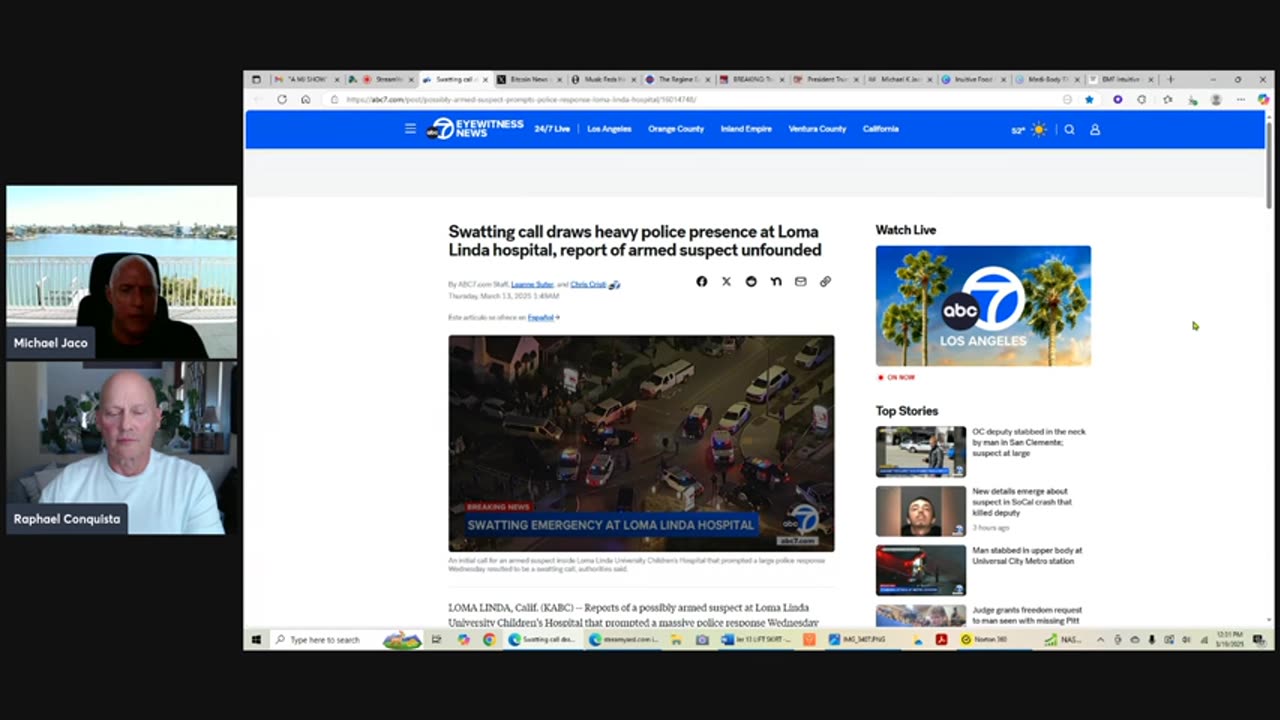1280x720 pixels.
Task: Open the streamyard Edge taskbar window
Action: pyautogui.click(x=623, y=640)
